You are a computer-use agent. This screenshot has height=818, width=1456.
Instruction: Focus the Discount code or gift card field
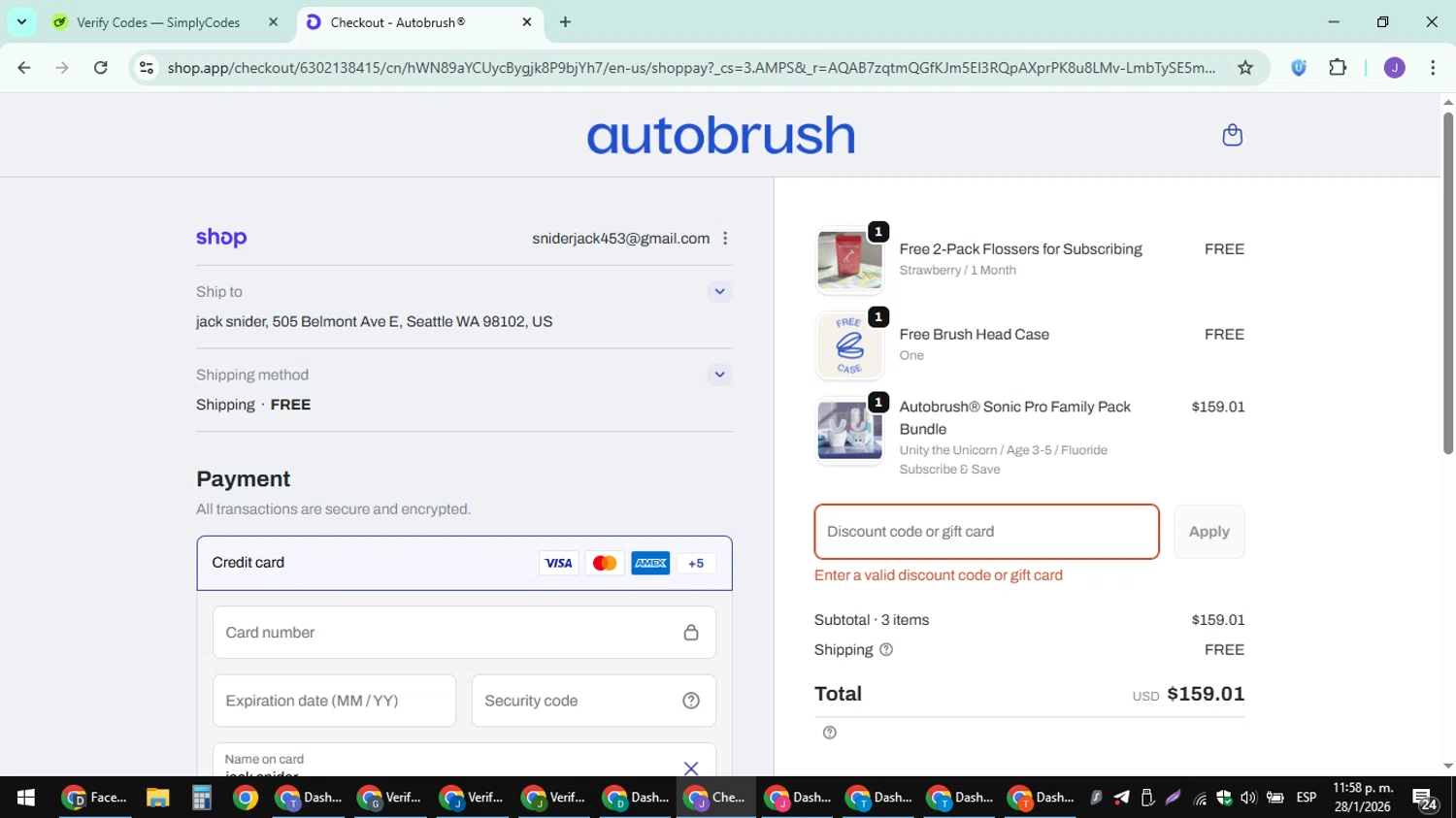[x=986, y=532]
